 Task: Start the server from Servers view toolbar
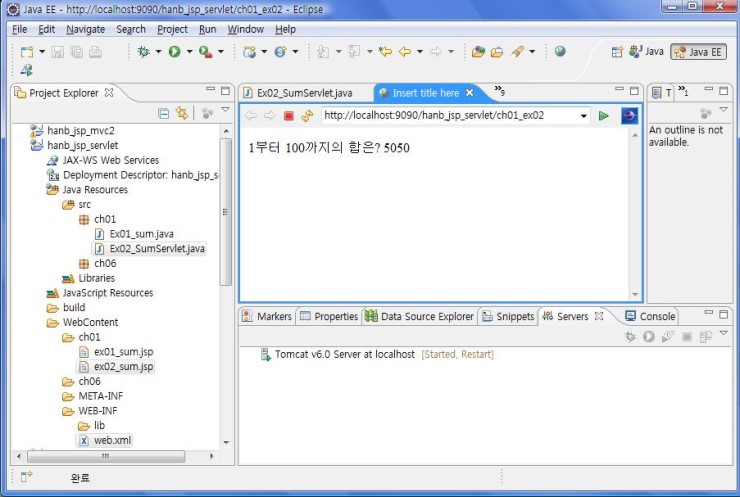[649, 337]
